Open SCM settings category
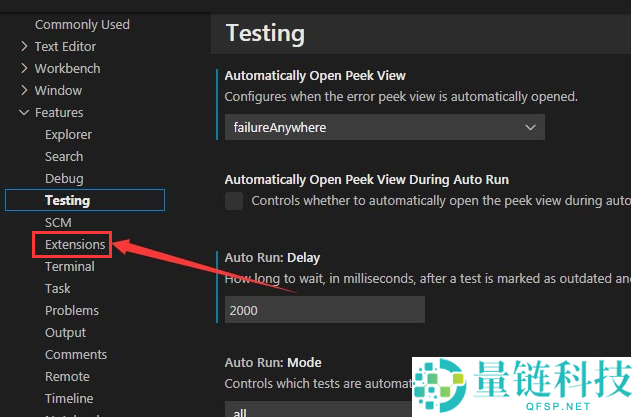 [x=58, y=222]
